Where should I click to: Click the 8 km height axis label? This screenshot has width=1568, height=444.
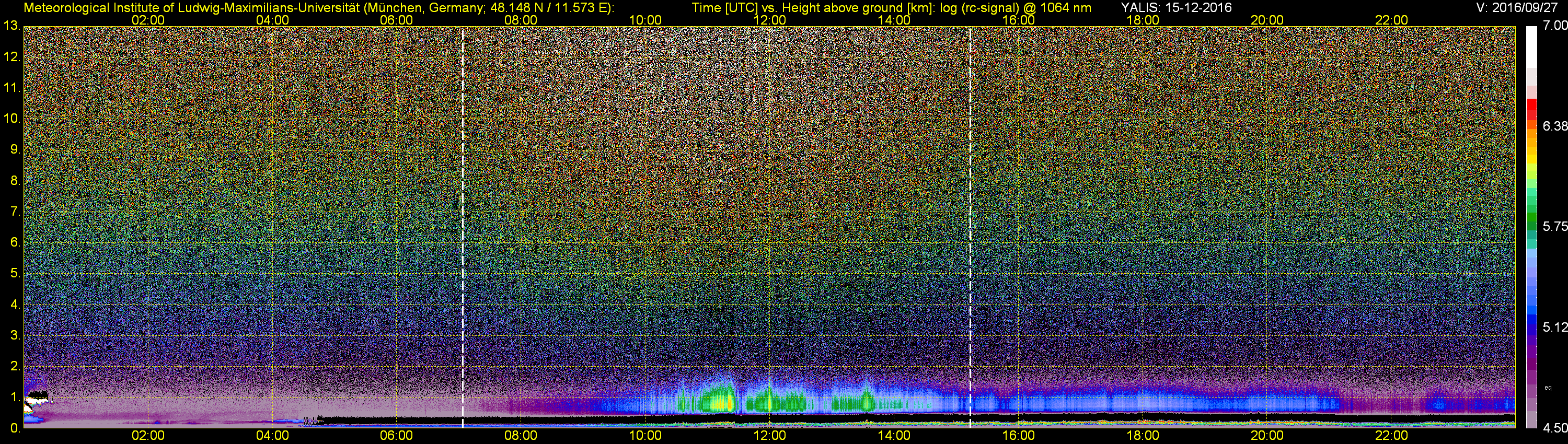[x=15, y=181]
